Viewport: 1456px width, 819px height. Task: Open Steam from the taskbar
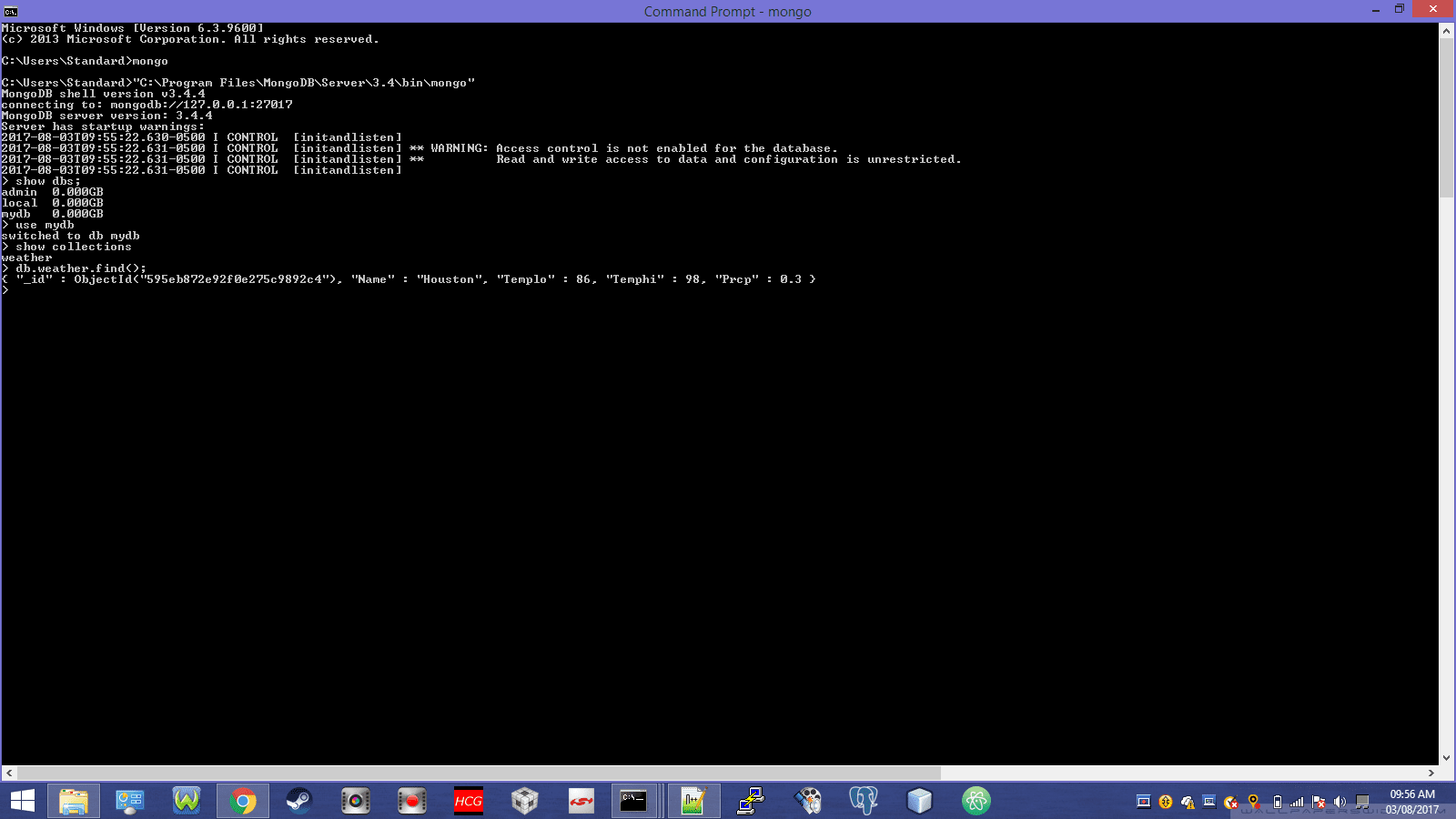pos(298,801)
